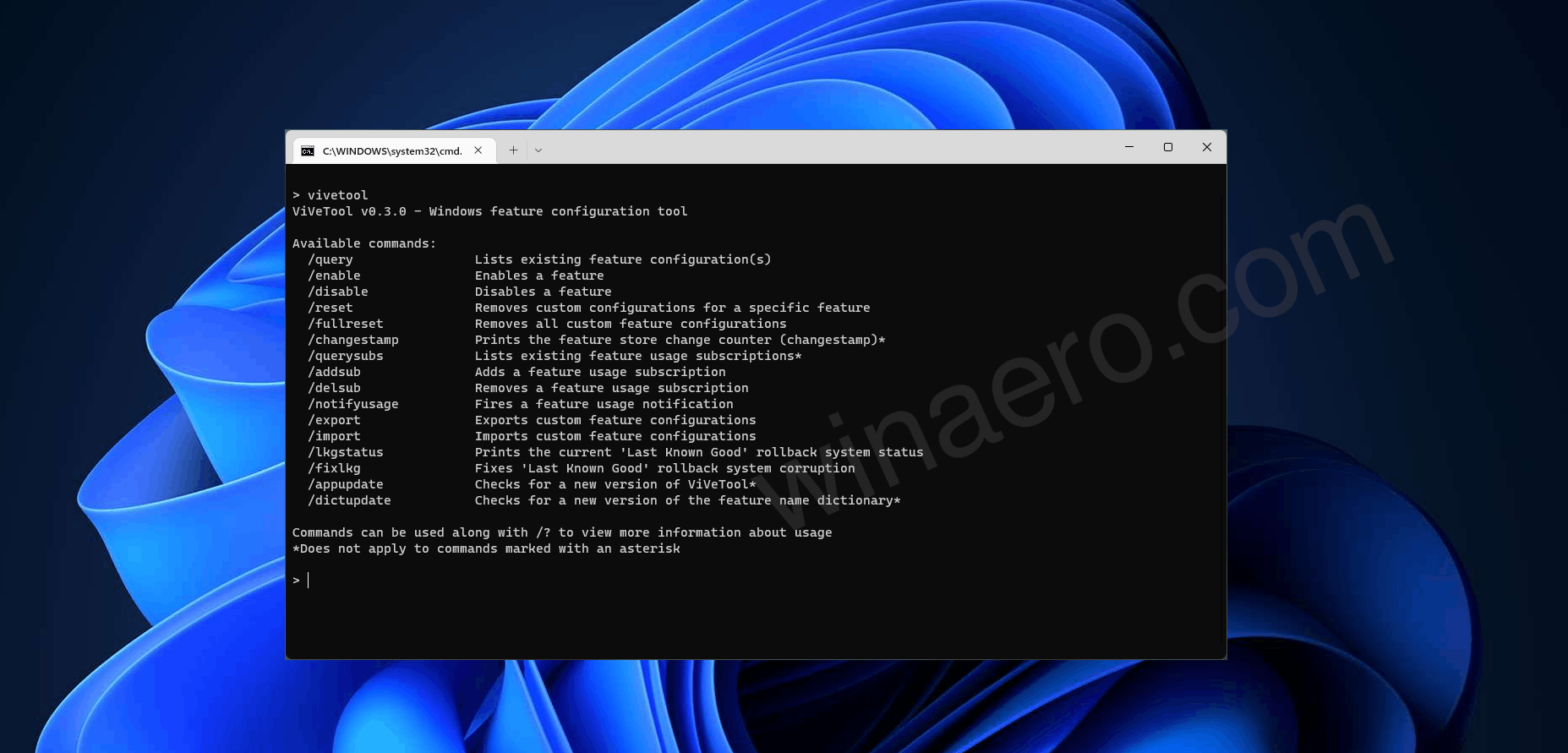Click the /changestamp command text

(353, 340)
